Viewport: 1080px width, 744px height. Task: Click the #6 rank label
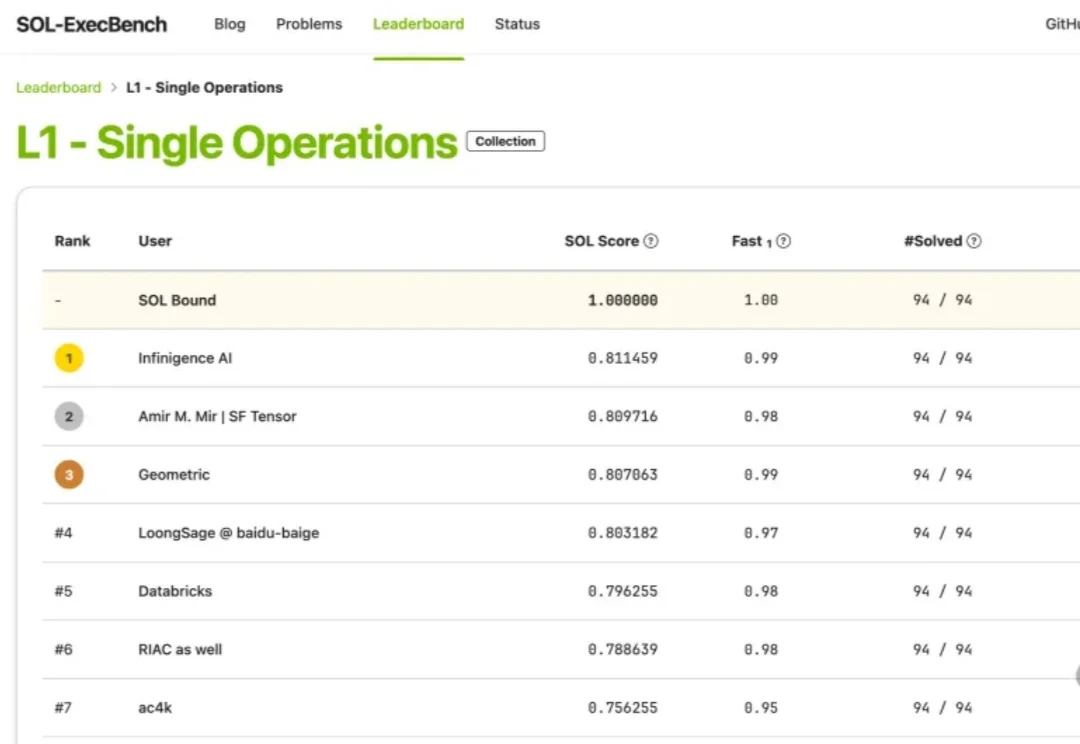coord(63,649)
